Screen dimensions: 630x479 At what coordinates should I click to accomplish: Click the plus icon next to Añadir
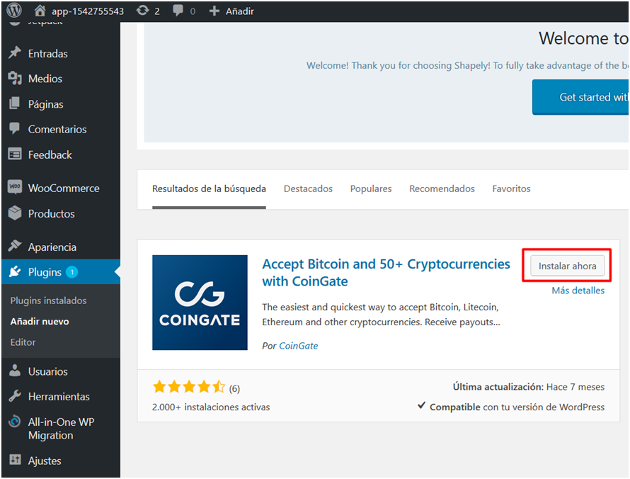(x=215, y=11)
